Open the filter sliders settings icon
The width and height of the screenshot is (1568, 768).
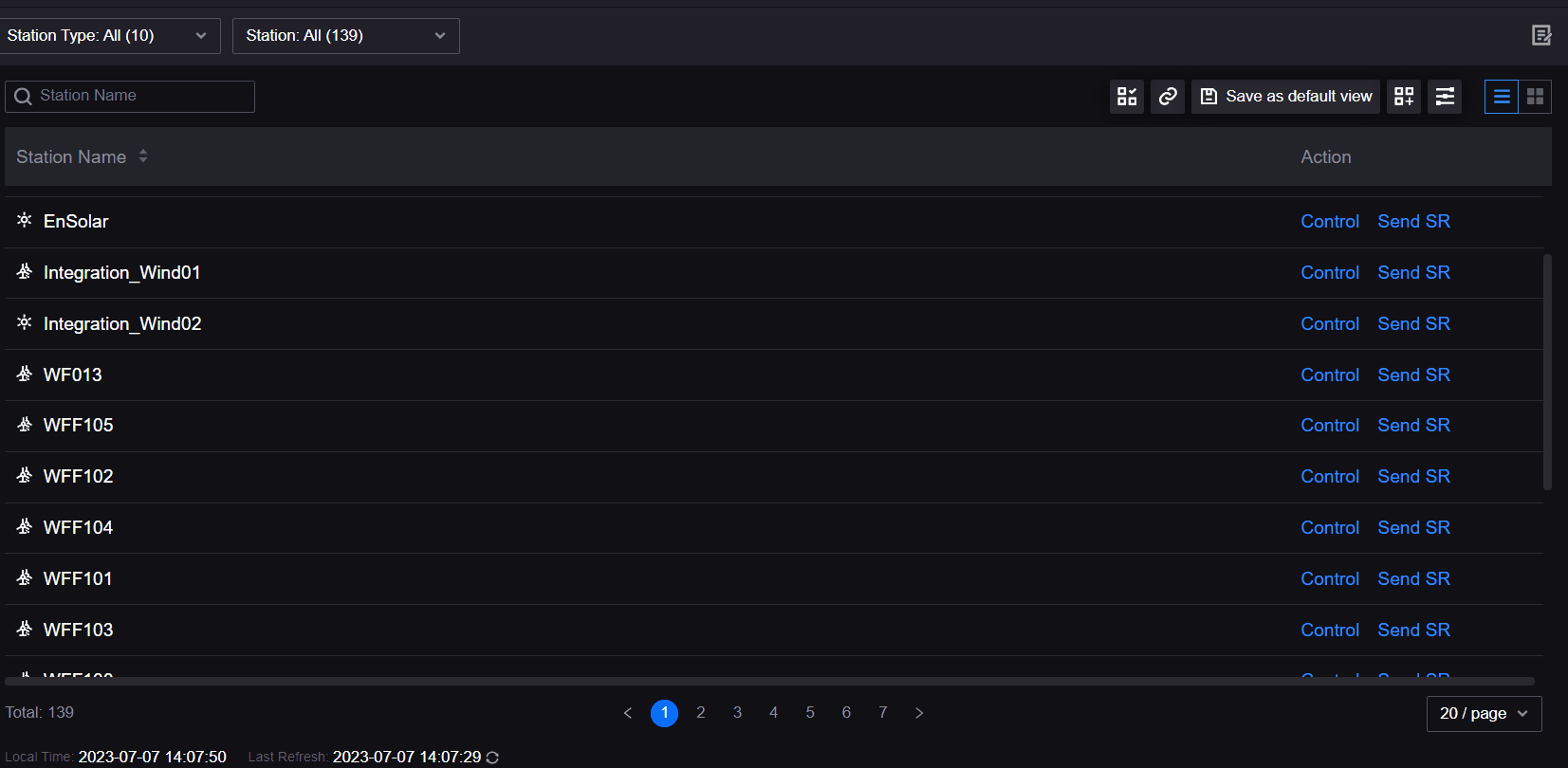(1445, 97)
